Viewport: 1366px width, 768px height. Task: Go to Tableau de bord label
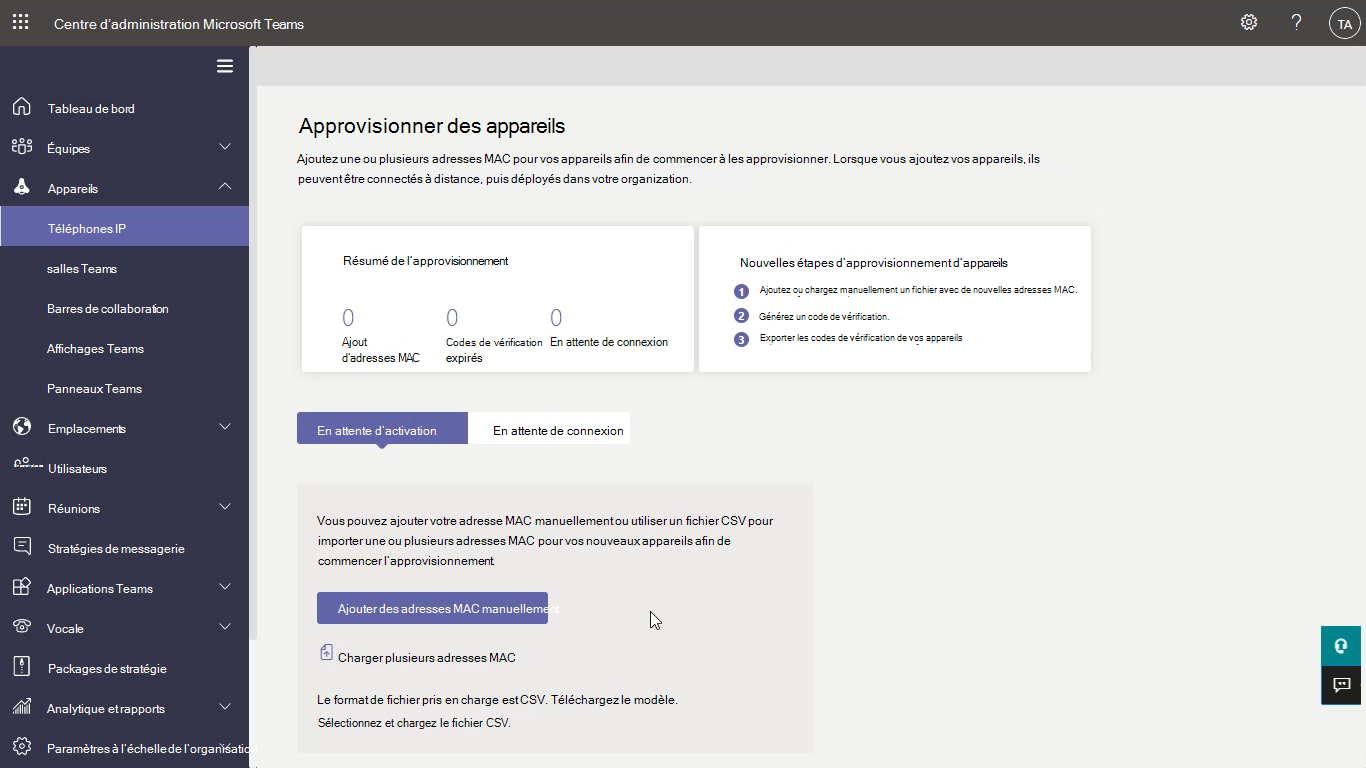coord(91,108)
